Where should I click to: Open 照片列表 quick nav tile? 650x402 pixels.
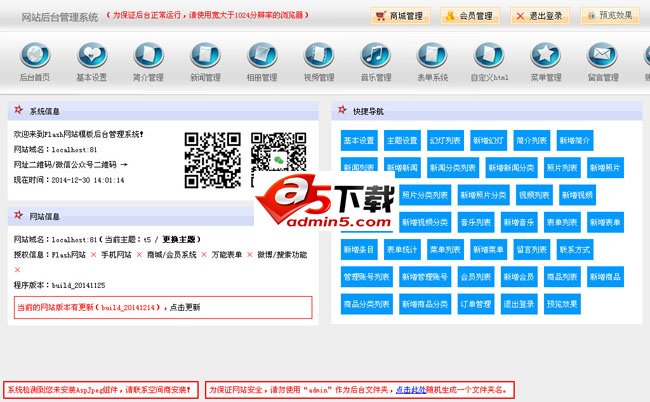click(x=562, y=168)
